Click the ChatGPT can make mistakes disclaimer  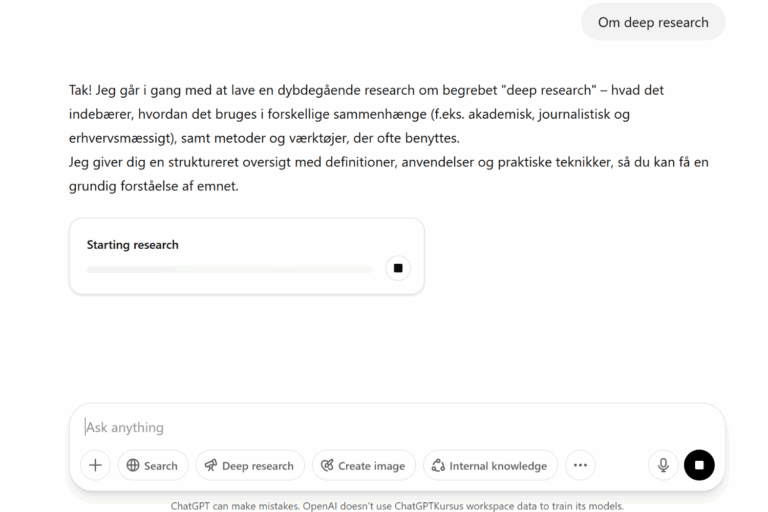click(x=397, y=506)
